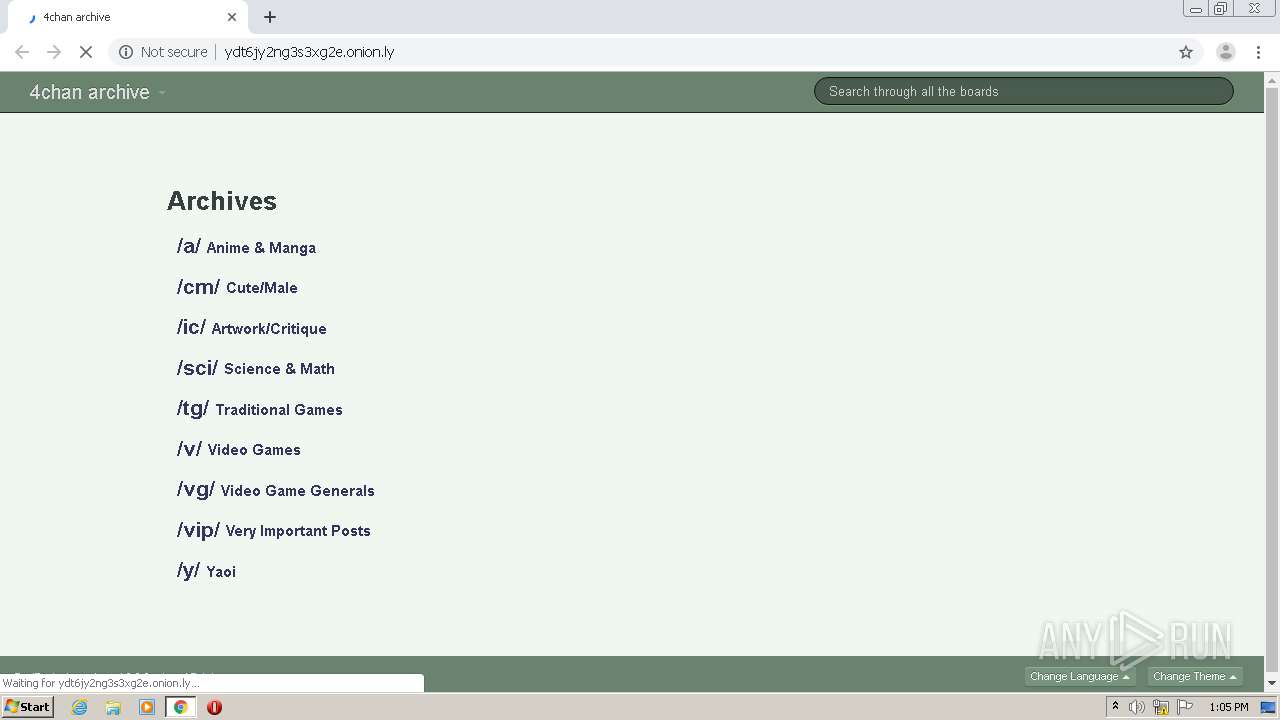Focus the Search through all the boards field

click(x=1024, y=91)
